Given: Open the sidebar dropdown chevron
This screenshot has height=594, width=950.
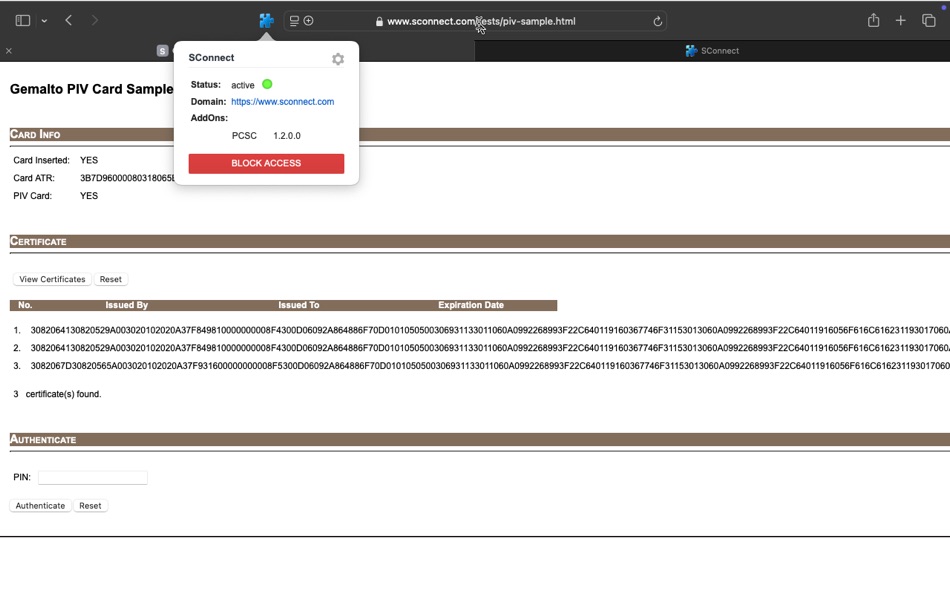Looking at the screenshot, I should click(44, 21).
